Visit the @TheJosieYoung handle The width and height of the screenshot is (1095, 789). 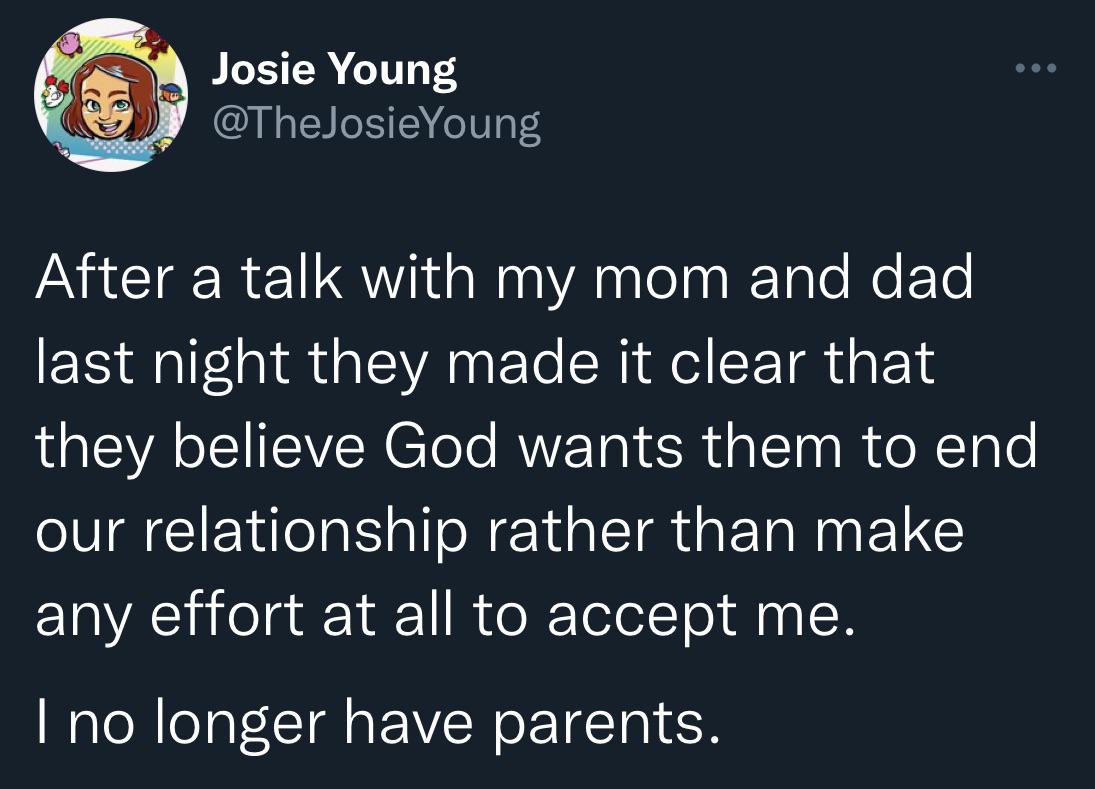coord(376,125)
